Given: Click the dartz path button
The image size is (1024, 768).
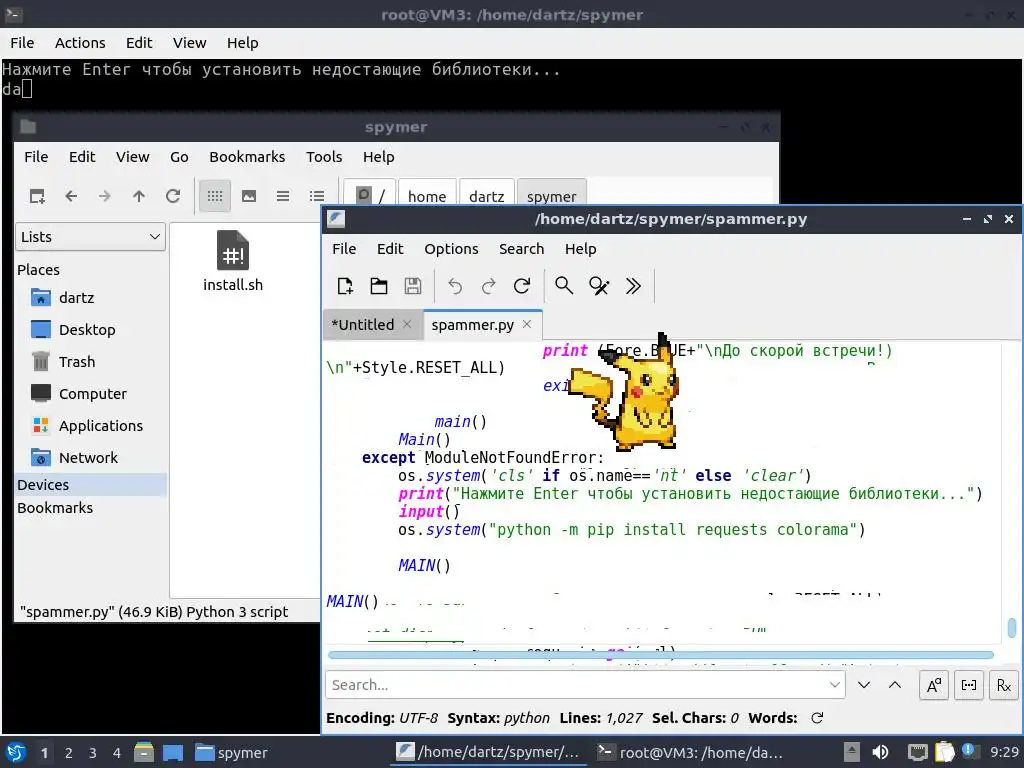Looking at the screenshot, I should click(487, 196).
